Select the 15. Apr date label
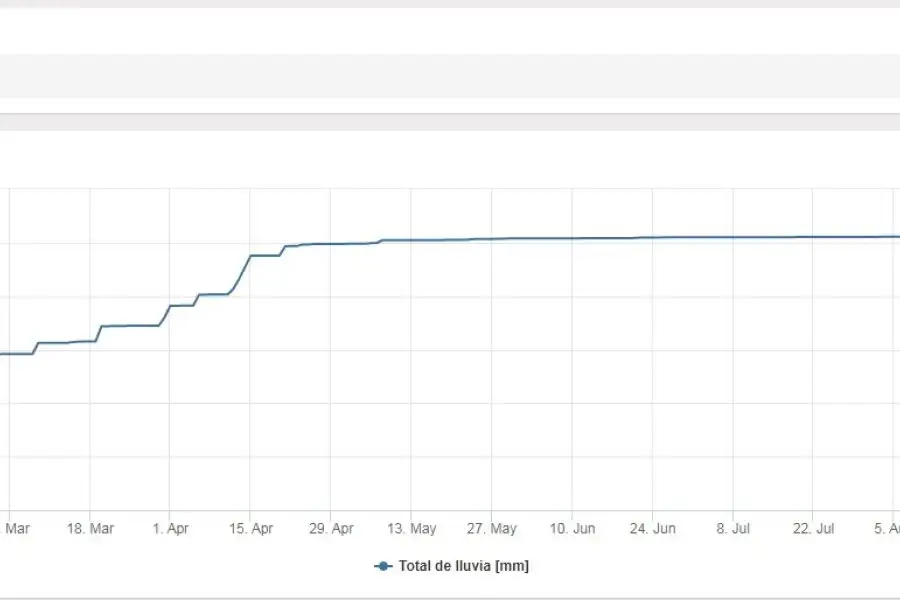Screen dimensions: 900x600 point(251,528)
